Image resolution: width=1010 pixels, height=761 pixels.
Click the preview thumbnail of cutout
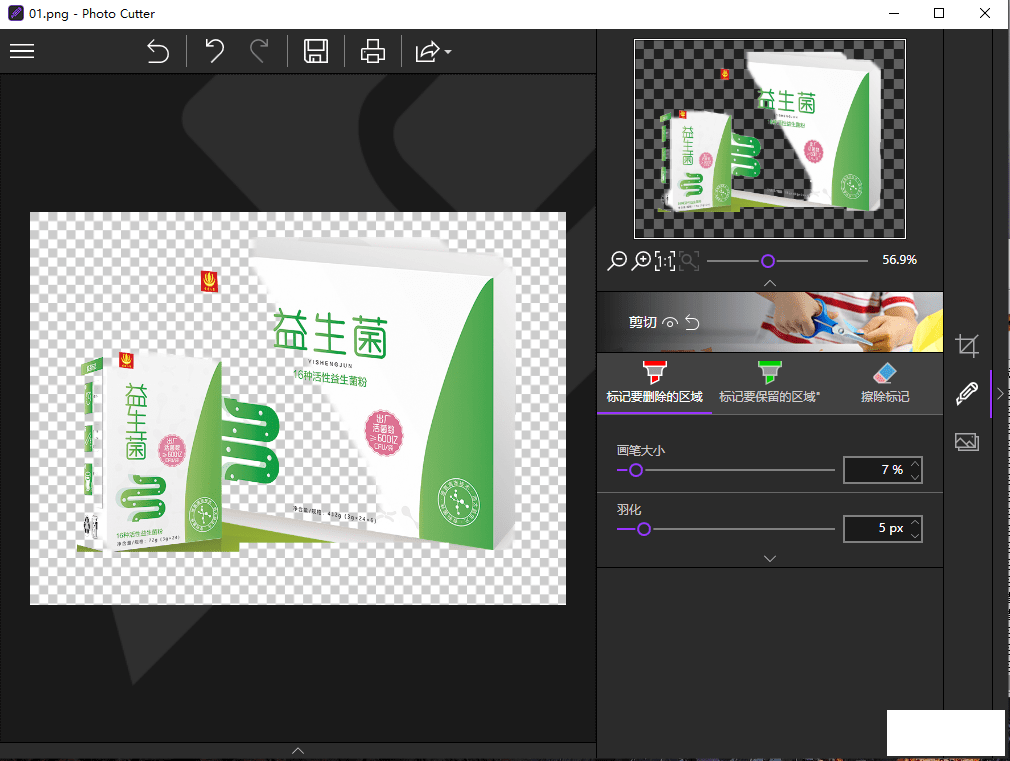770,139
